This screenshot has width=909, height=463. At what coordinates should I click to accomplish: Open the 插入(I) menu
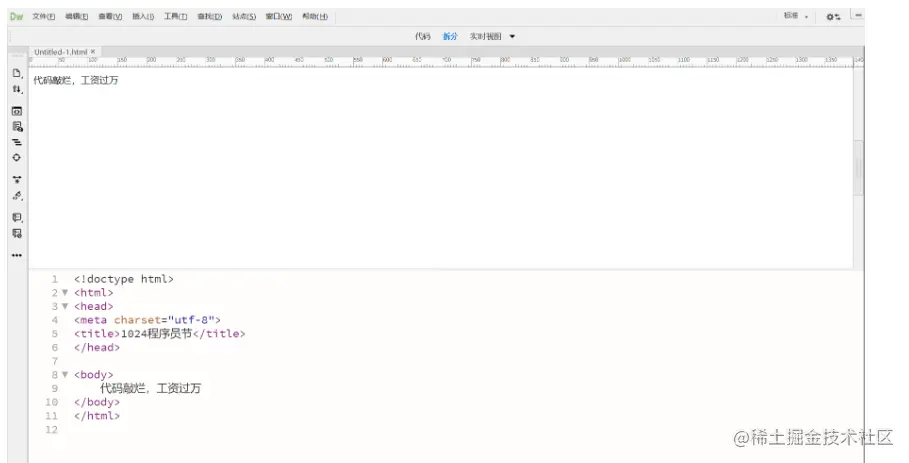click(143, 17)
